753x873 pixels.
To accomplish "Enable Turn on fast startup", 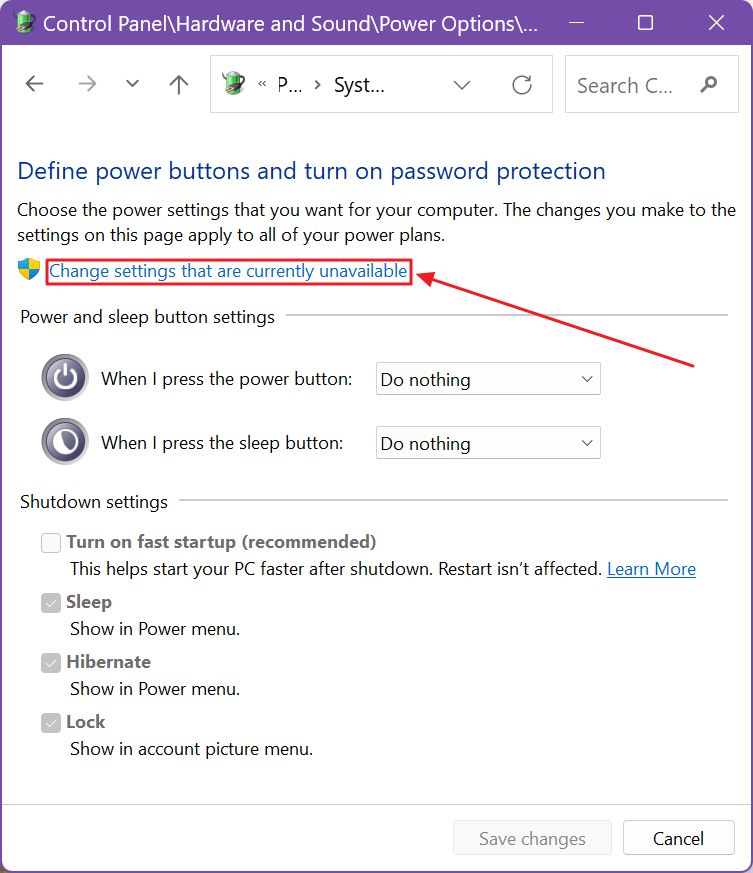I will pyautogui.click(x=50, y=542).
